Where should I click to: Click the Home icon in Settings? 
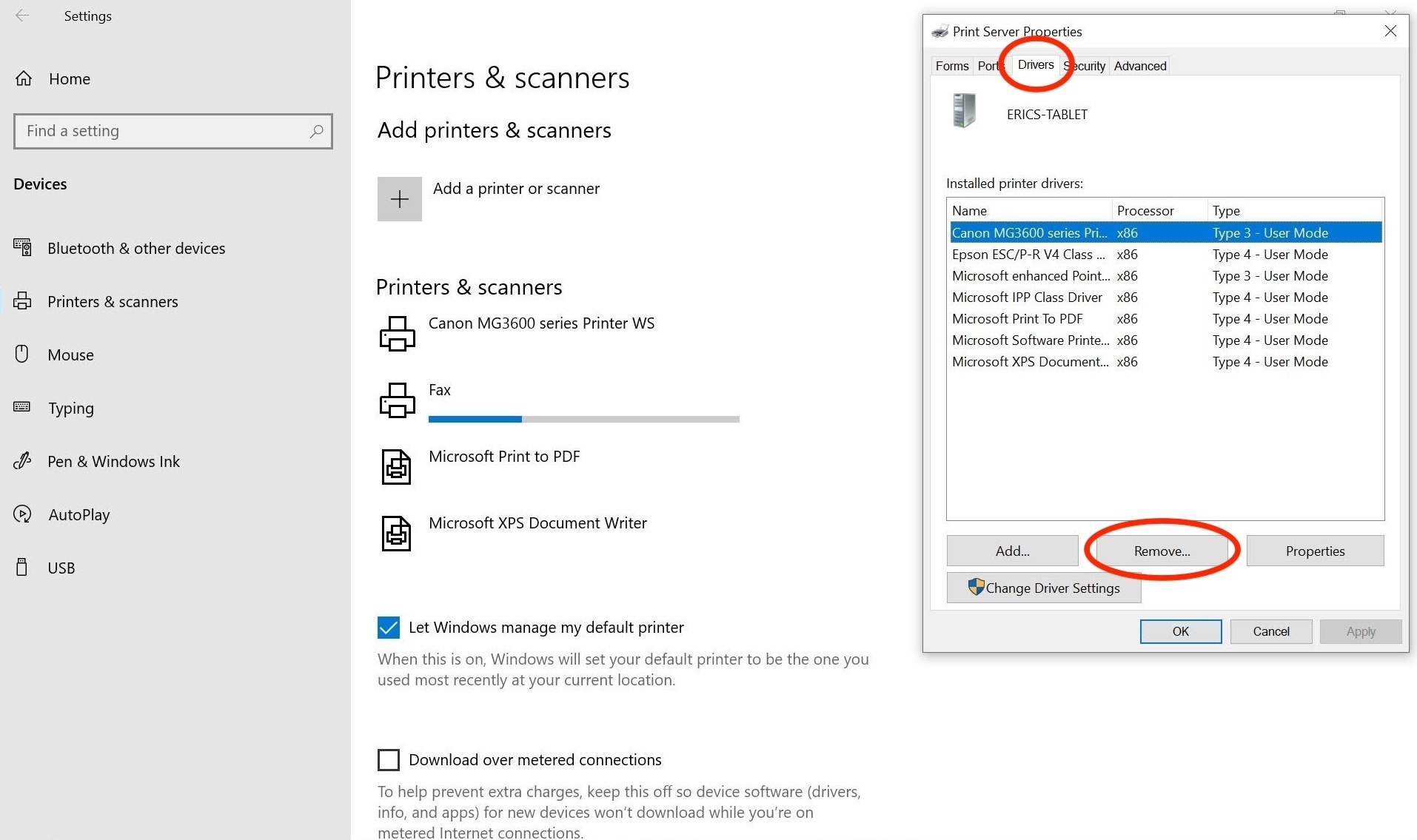tap(24, 78)
